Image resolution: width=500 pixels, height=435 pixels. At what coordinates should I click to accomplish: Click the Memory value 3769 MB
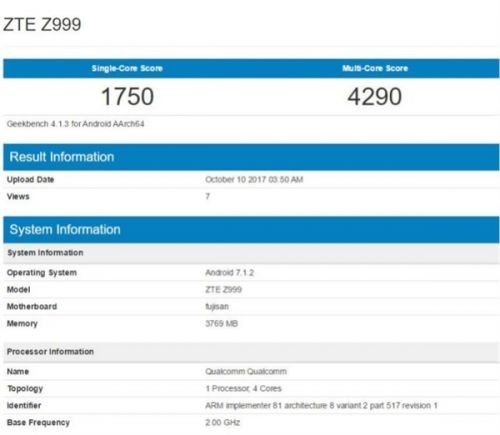tap(222, 323)
